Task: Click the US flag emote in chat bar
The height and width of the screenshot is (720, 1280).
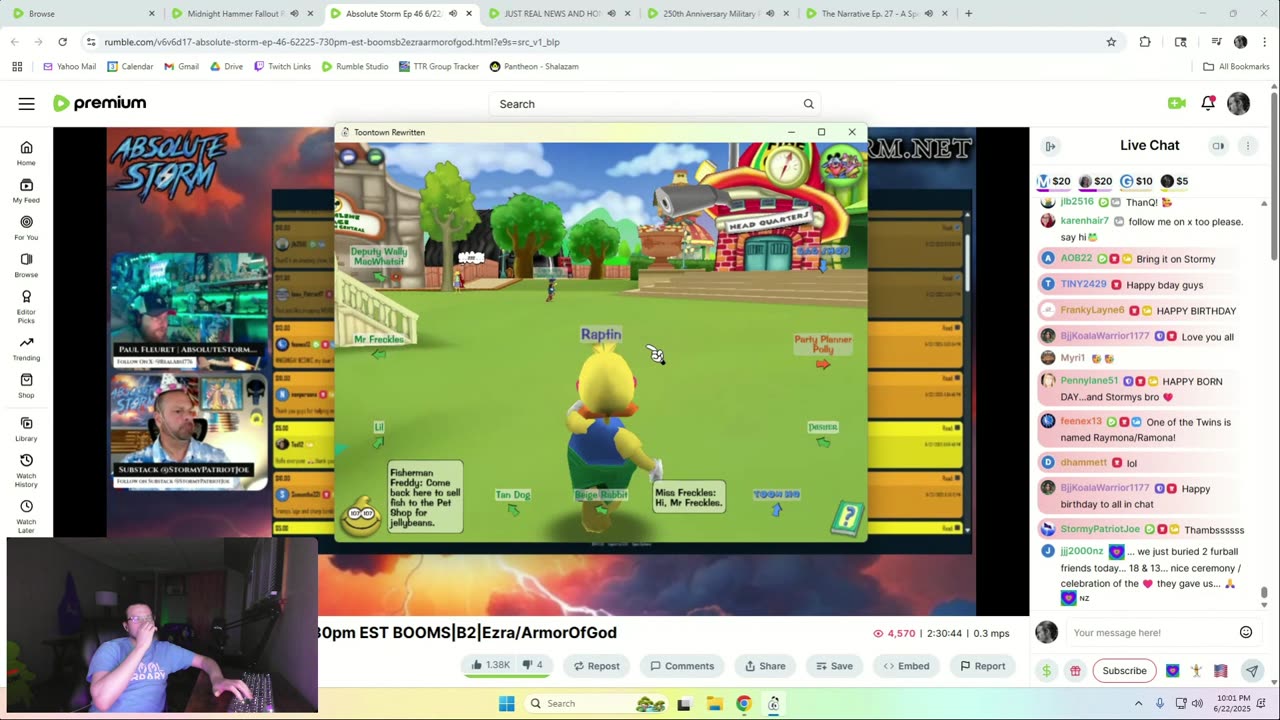Action: 1220,671
